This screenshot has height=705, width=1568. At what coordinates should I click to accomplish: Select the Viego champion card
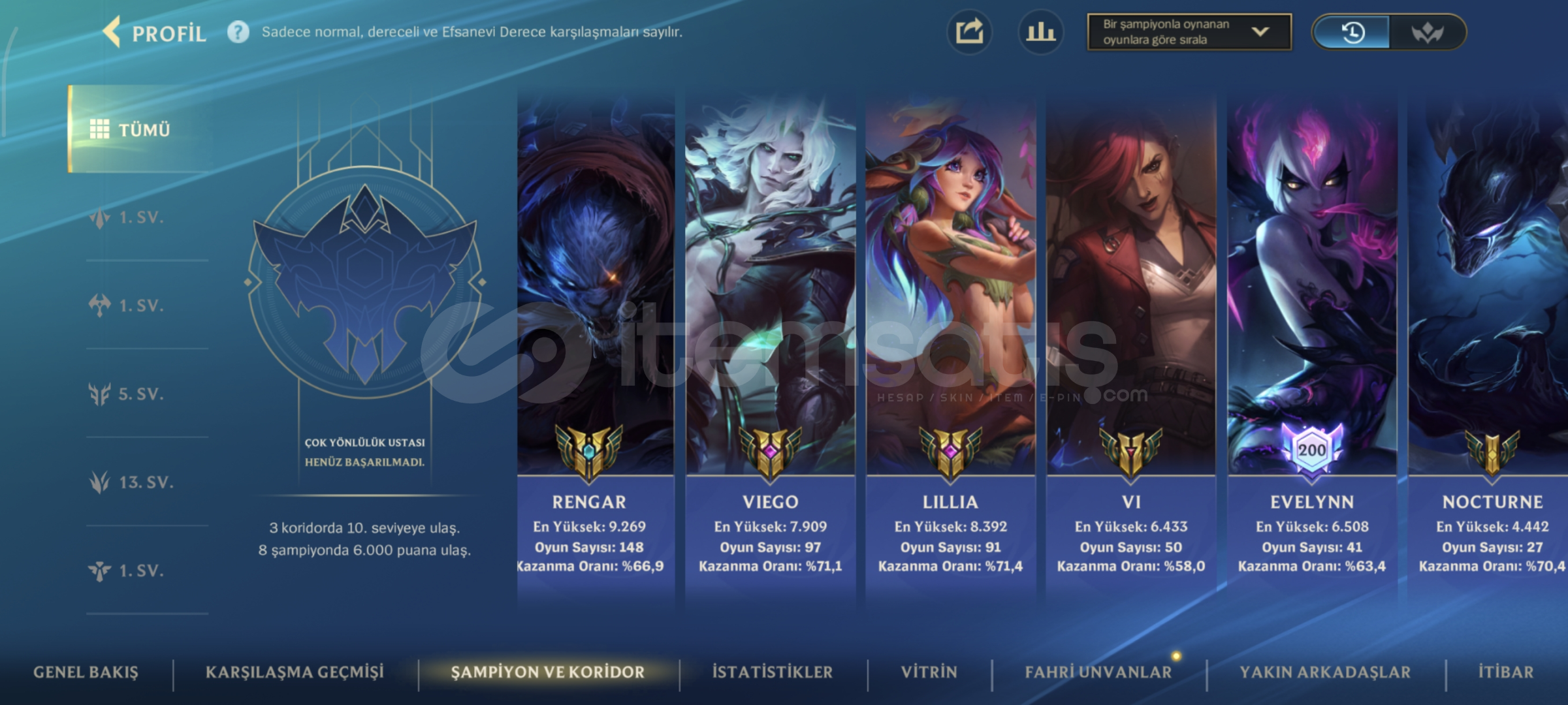tap(771, 346)
